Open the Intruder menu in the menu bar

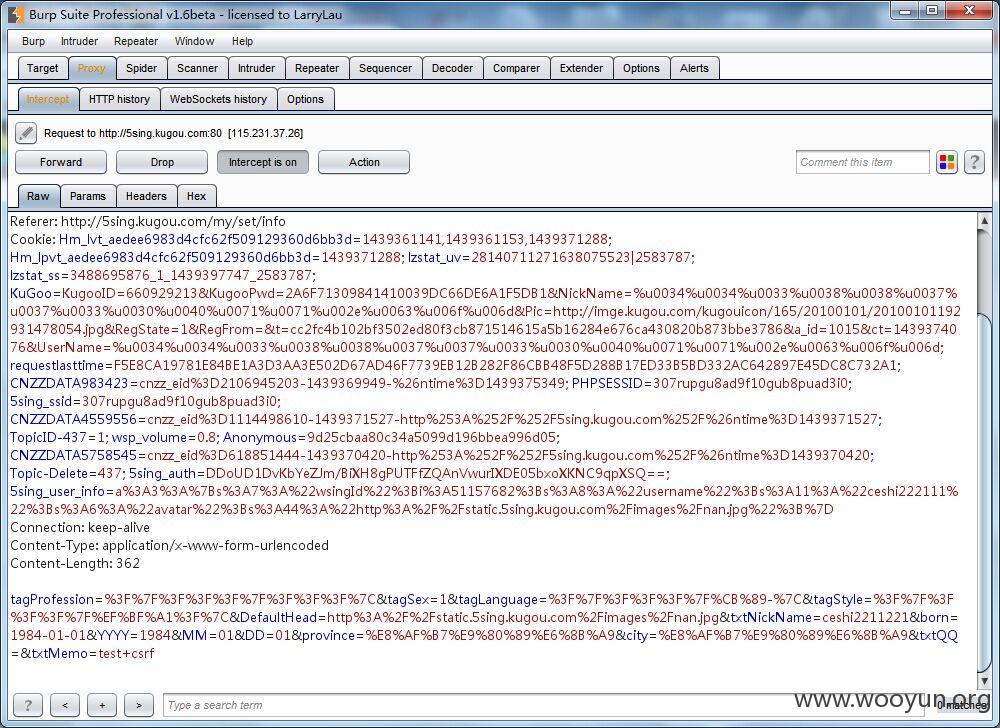pyautogui.click(x=79, y=41)
